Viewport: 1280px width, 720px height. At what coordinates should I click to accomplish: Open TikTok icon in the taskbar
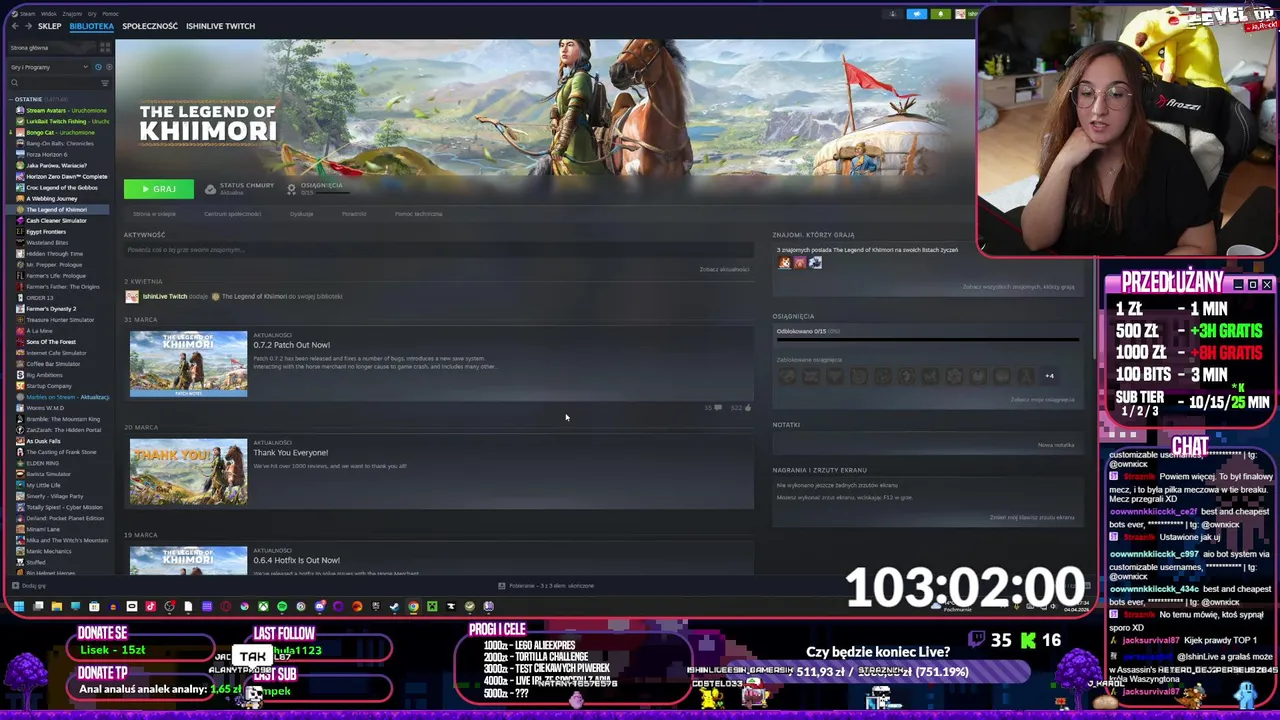tap(150, 606)
